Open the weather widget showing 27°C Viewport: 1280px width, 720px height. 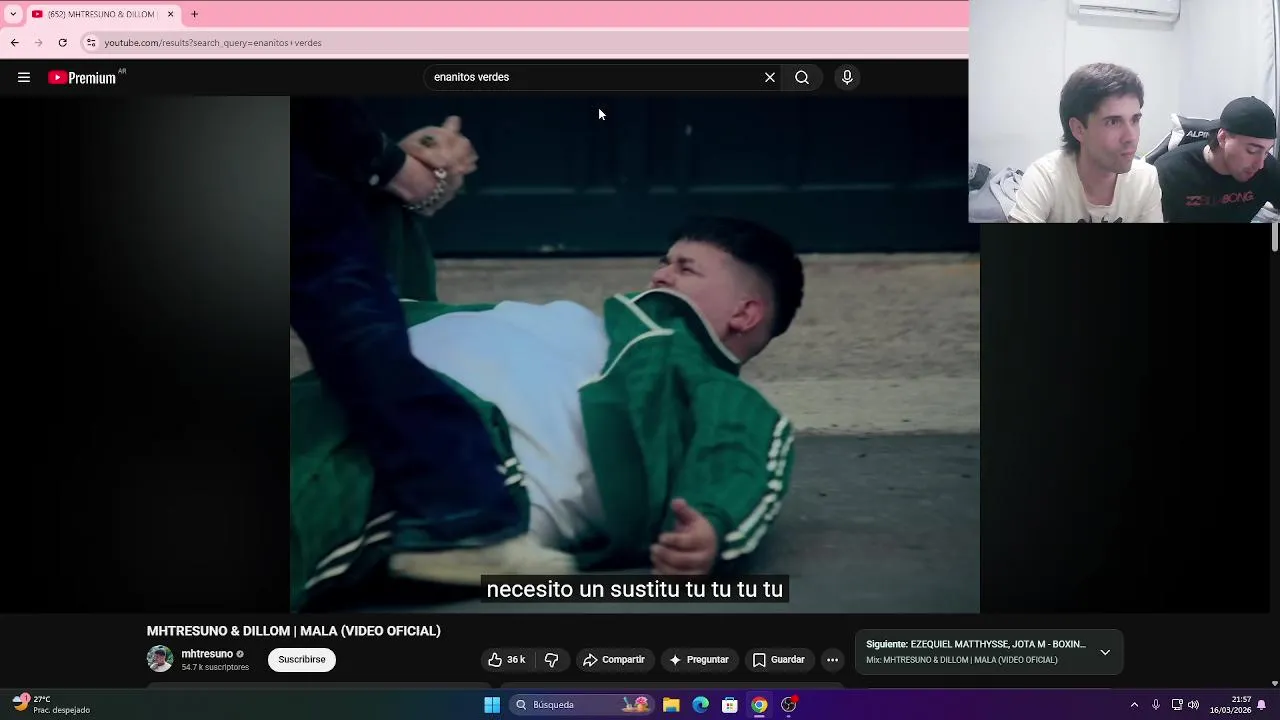[52, 705]
